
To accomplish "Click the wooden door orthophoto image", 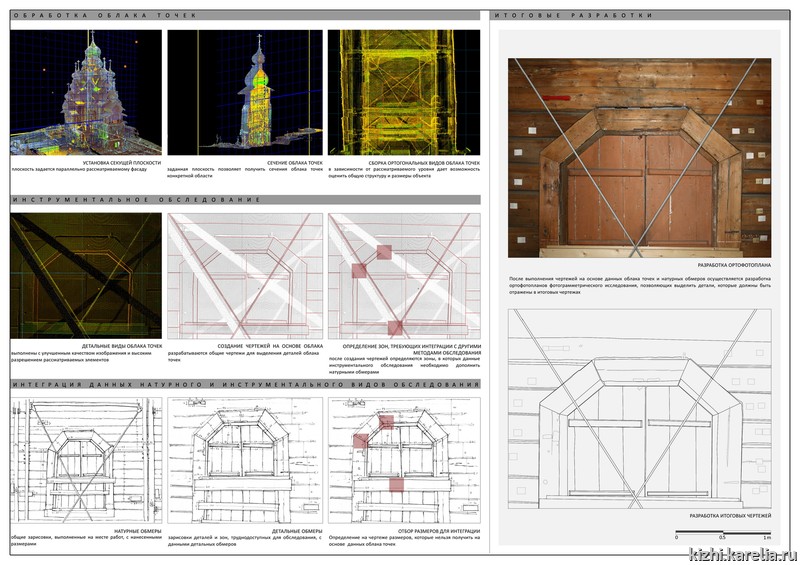I will 639,158.
